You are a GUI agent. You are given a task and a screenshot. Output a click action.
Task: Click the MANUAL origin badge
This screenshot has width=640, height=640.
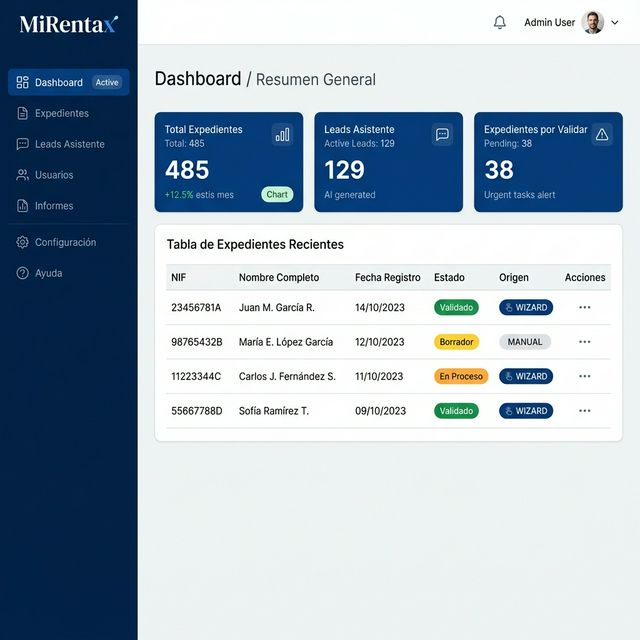point(525,342)
